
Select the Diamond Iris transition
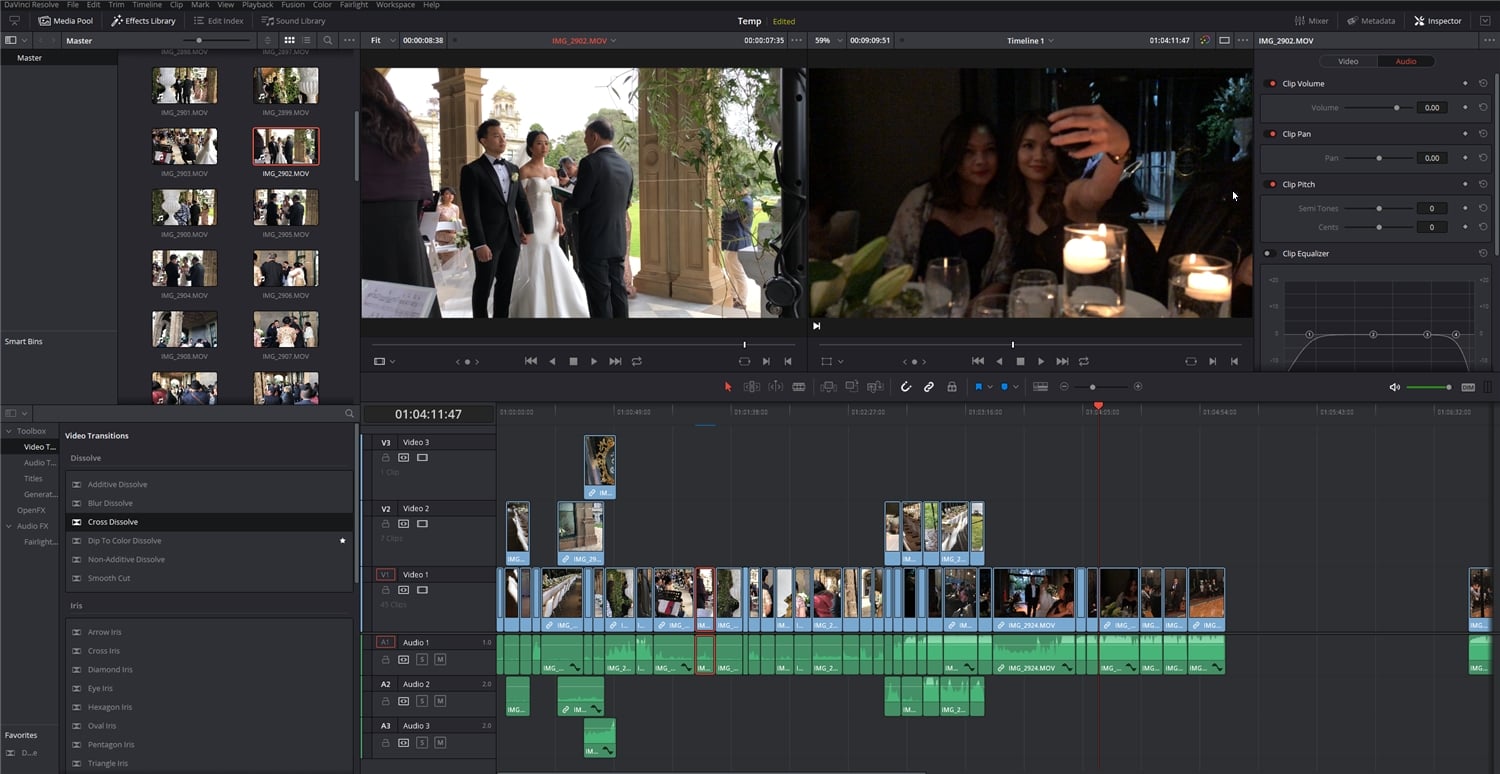(x=209, y=670)
